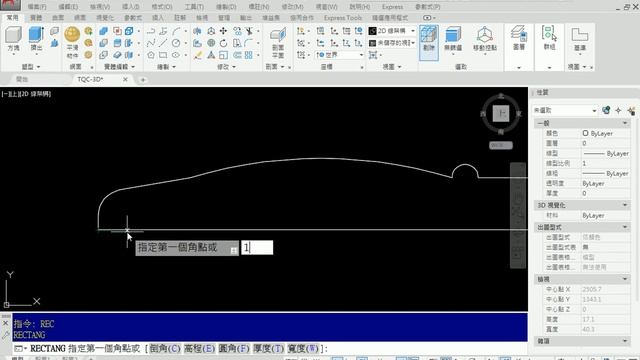640x360 pixels.
Task: Select the Array tool in Modify panel
Action: point(249,55)
